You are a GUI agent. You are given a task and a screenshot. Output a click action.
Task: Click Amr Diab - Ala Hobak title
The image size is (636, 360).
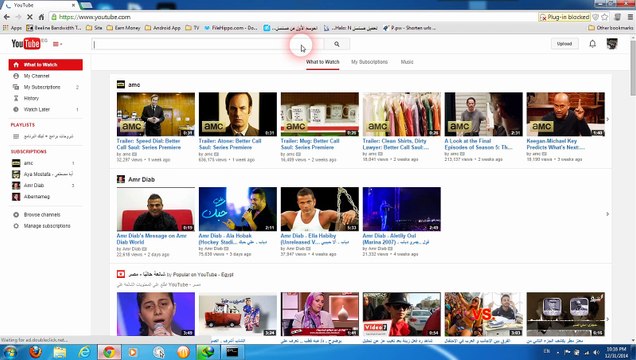tap(226, 239)
